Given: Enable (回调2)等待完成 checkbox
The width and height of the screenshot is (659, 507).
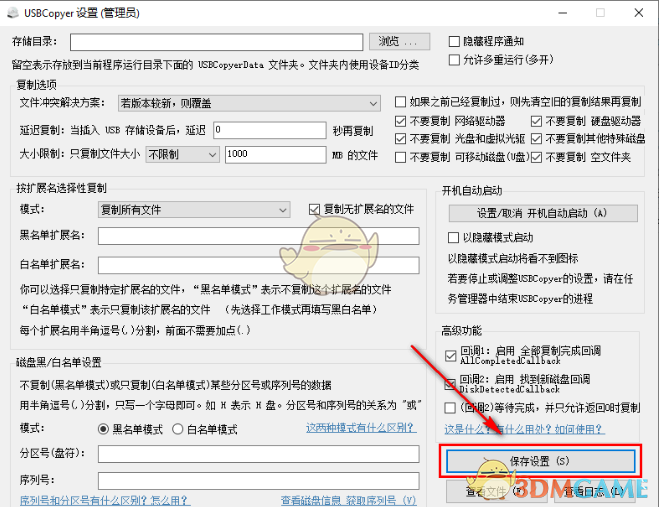Looking at the screenshot, I should (x=450, y=408).
